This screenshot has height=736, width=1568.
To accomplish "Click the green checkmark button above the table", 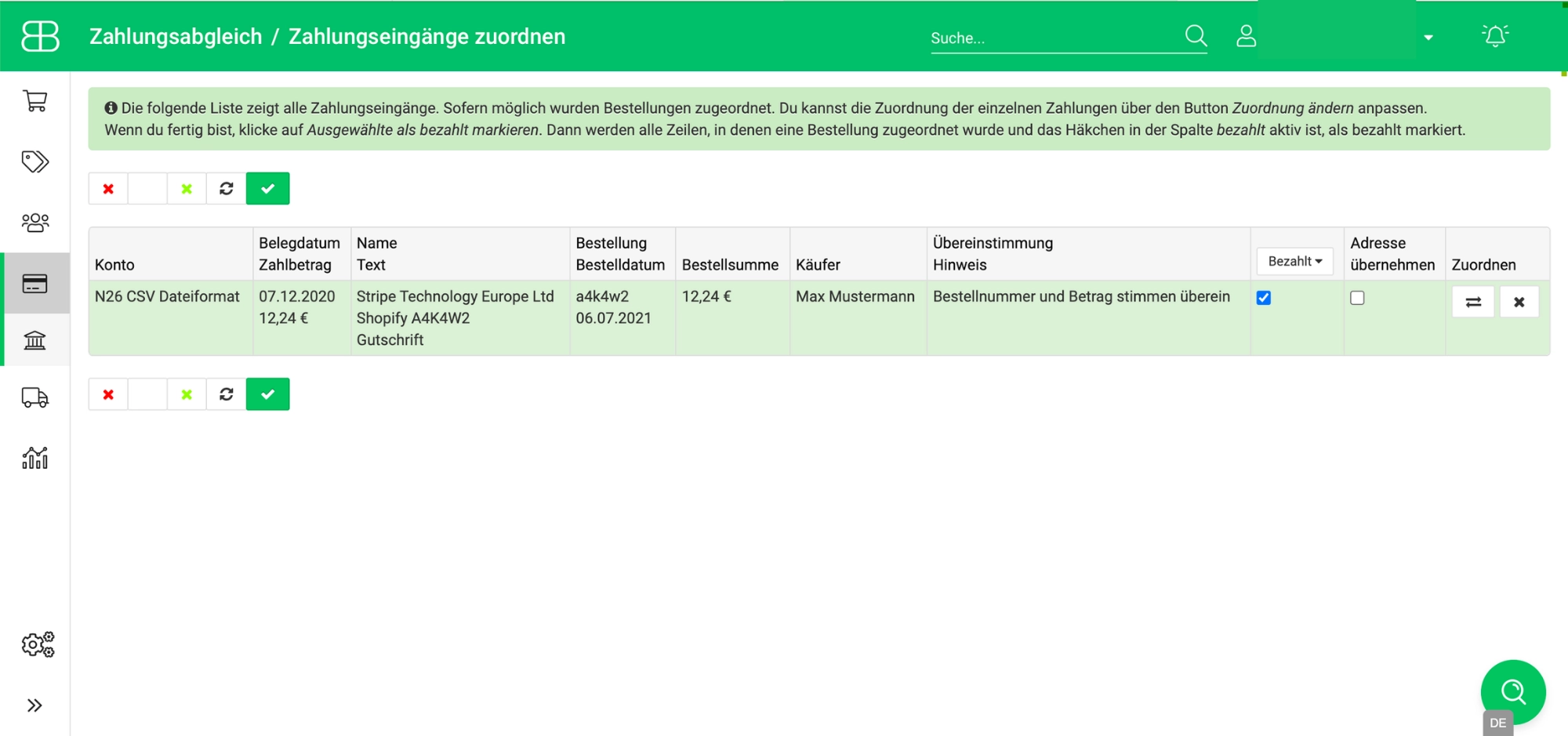I will [268, 189].
